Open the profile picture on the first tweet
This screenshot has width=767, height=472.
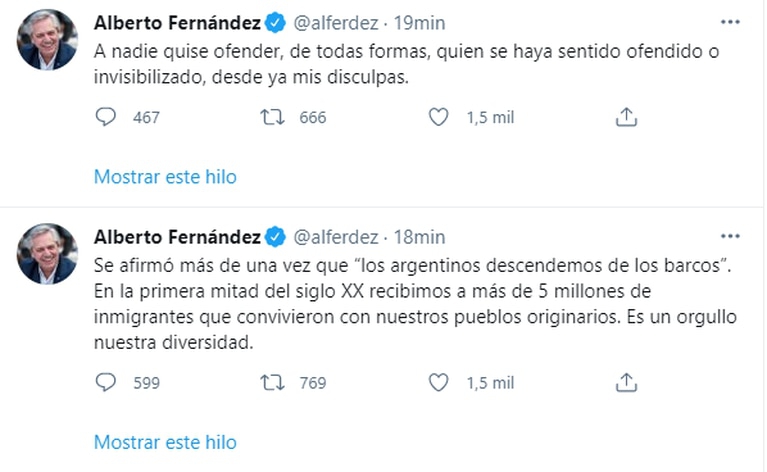(47, 40)
